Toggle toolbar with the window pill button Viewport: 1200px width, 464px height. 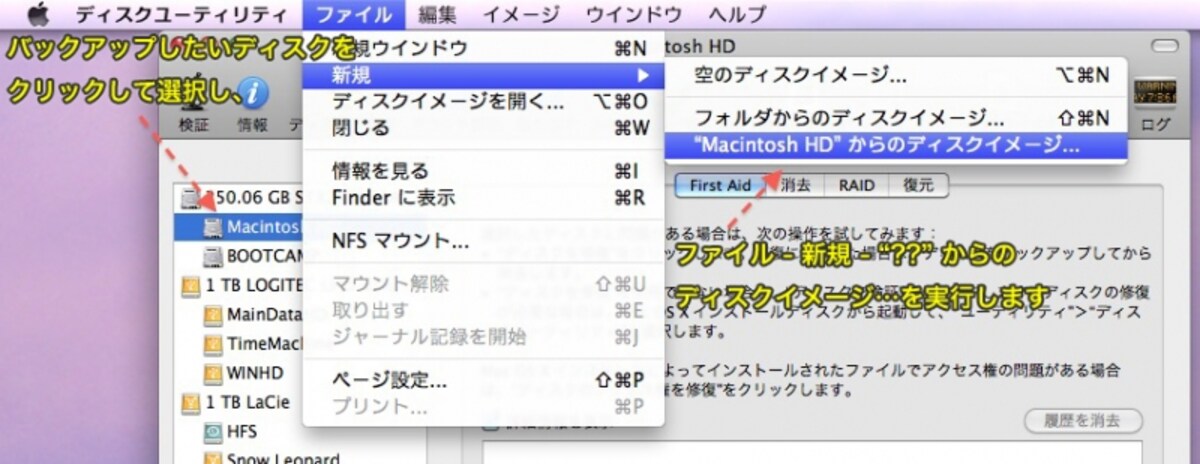tap(1165, 47)
